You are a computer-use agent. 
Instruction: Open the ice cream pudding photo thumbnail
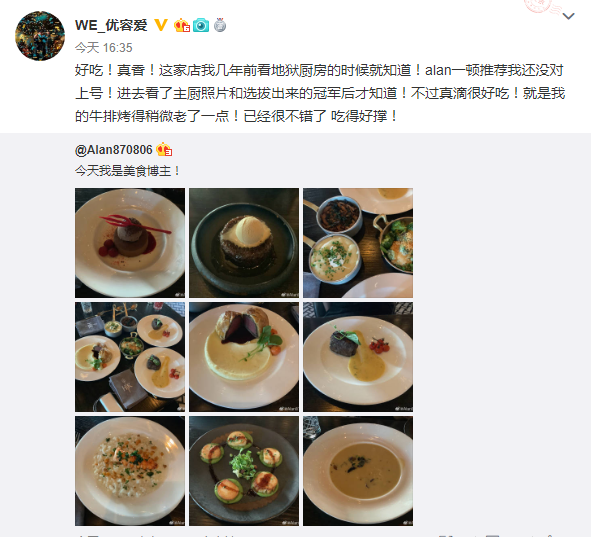[244, 243]
